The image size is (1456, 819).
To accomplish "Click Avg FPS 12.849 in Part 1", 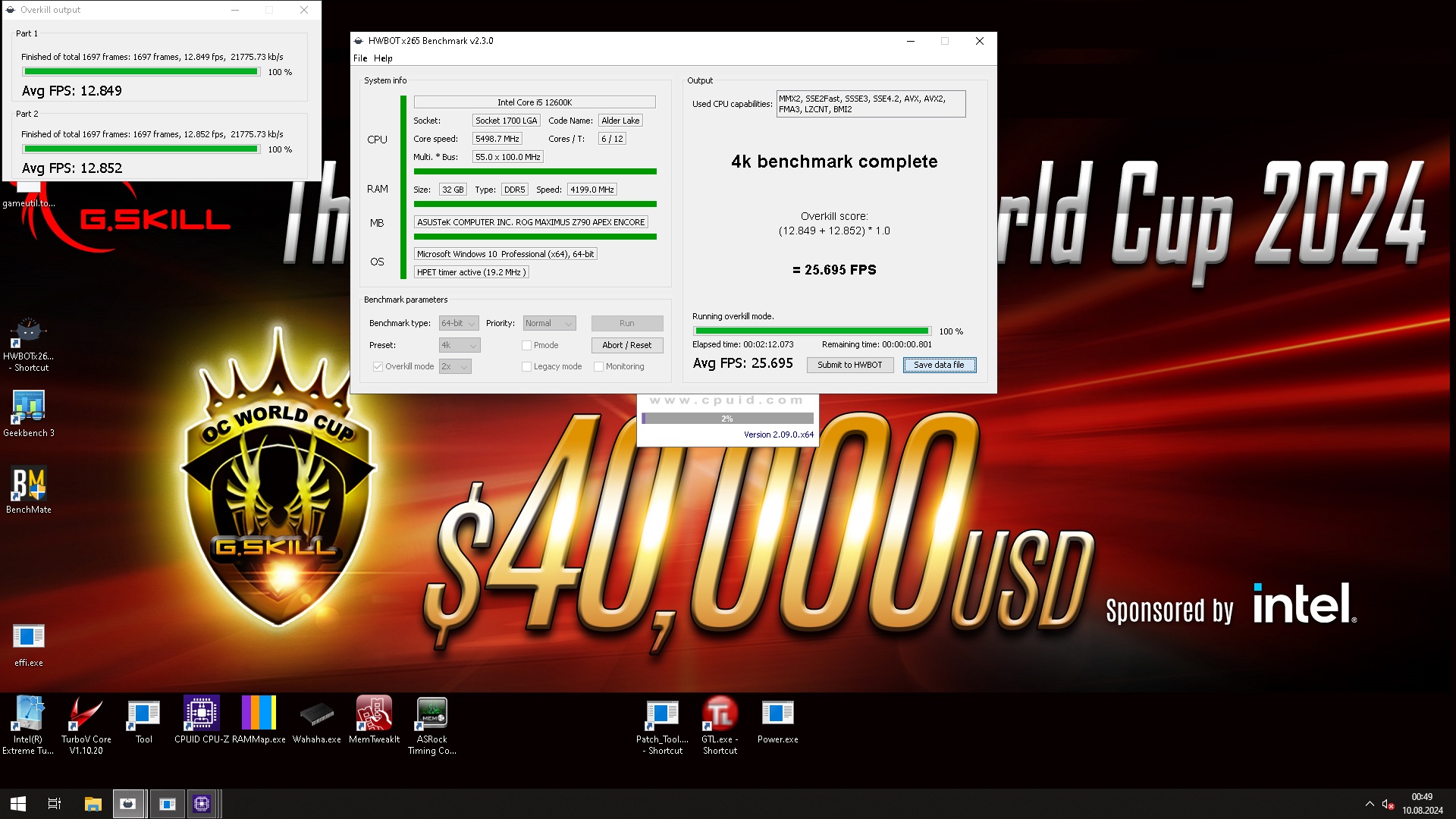I will click(72, 91).
